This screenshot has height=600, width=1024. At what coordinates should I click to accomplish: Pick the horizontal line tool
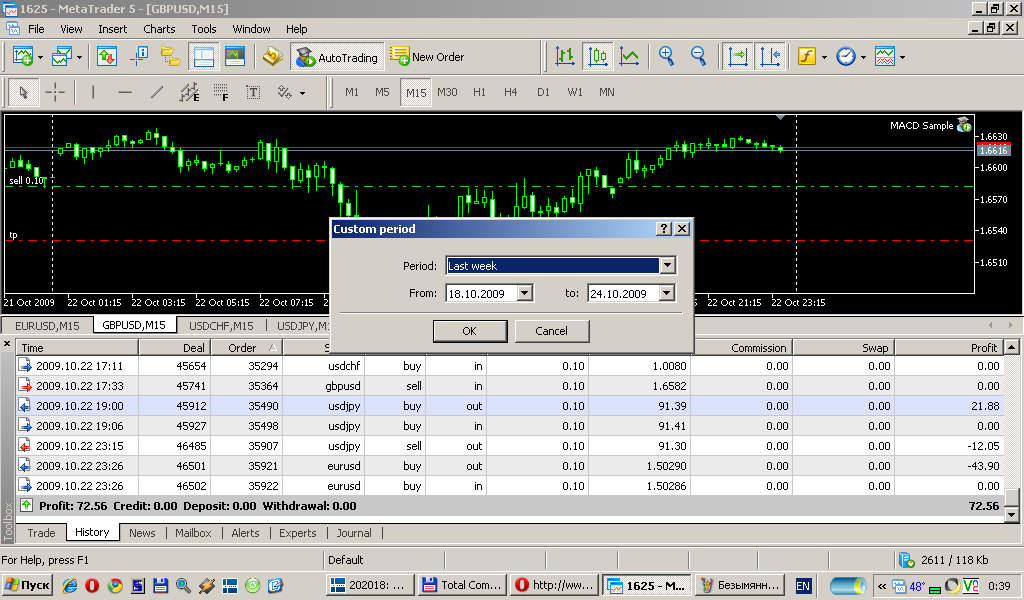click(x=125, y=93)
